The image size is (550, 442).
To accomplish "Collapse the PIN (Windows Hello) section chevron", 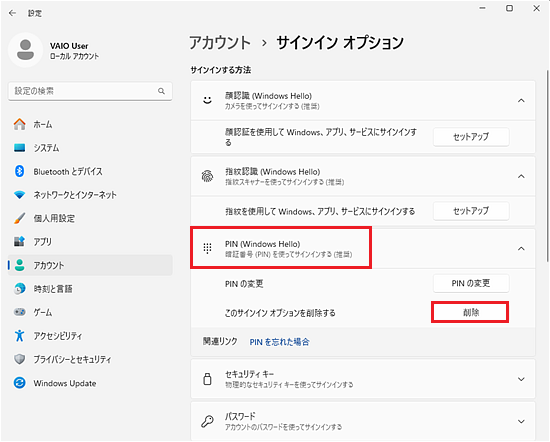I will coord(521,249).
